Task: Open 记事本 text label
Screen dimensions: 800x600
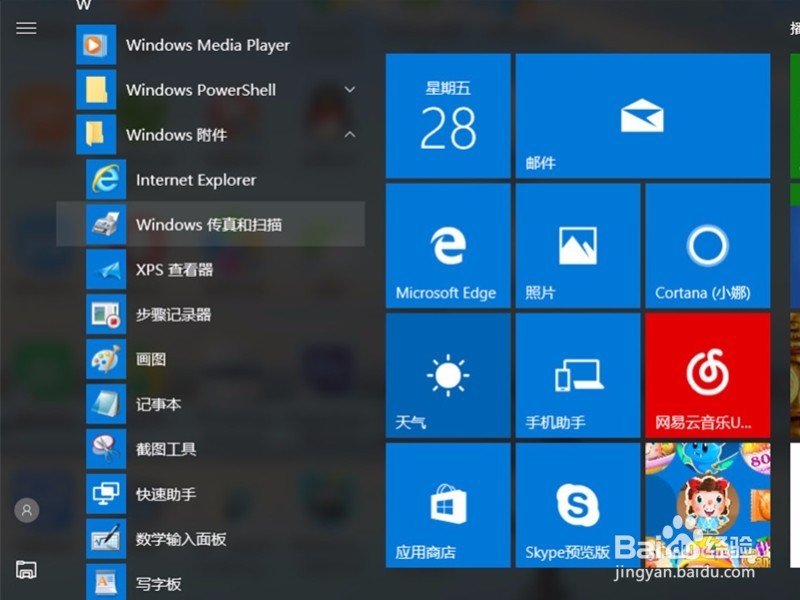Action: (158, 405)
